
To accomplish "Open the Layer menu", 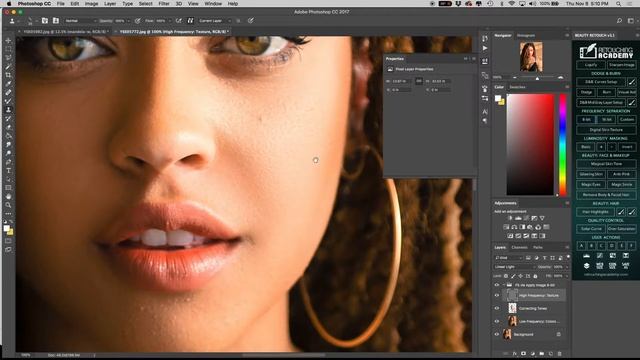I will click(110, 4).
